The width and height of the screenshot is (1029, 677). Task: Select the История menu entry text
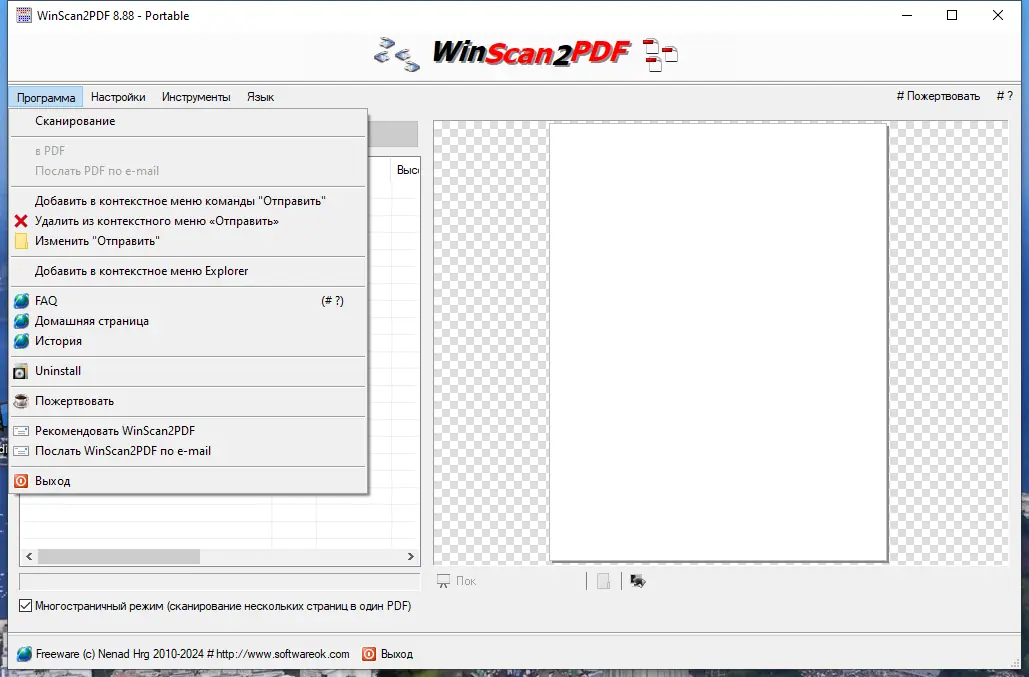[x=58, y=341]
